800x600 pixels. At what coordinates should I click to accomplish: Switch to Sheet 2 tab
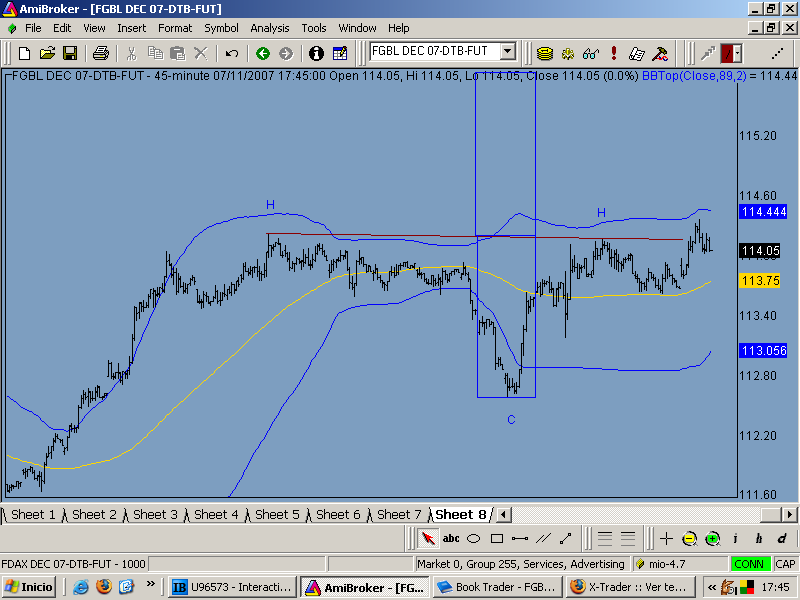tap(94, 514)
